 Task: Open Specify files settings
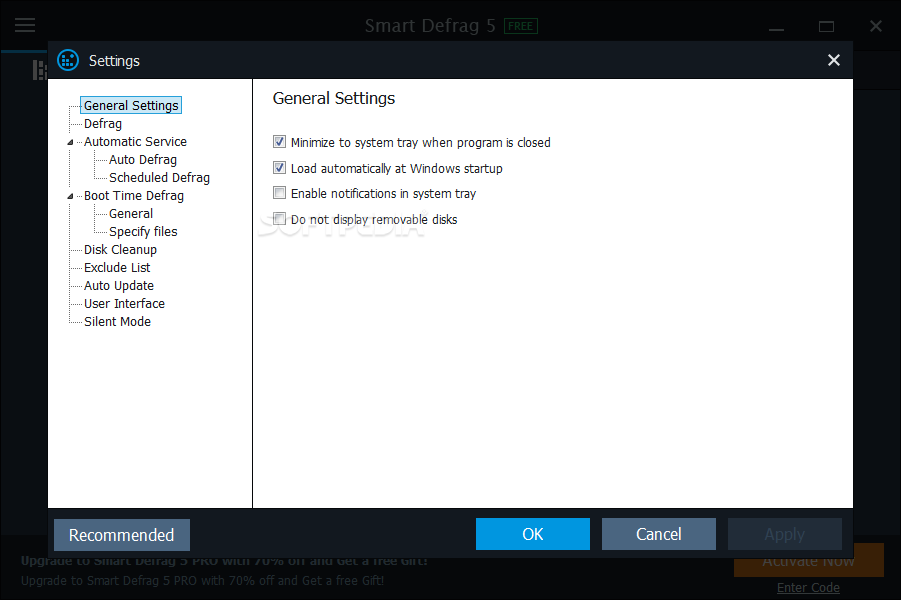point(143,232)
